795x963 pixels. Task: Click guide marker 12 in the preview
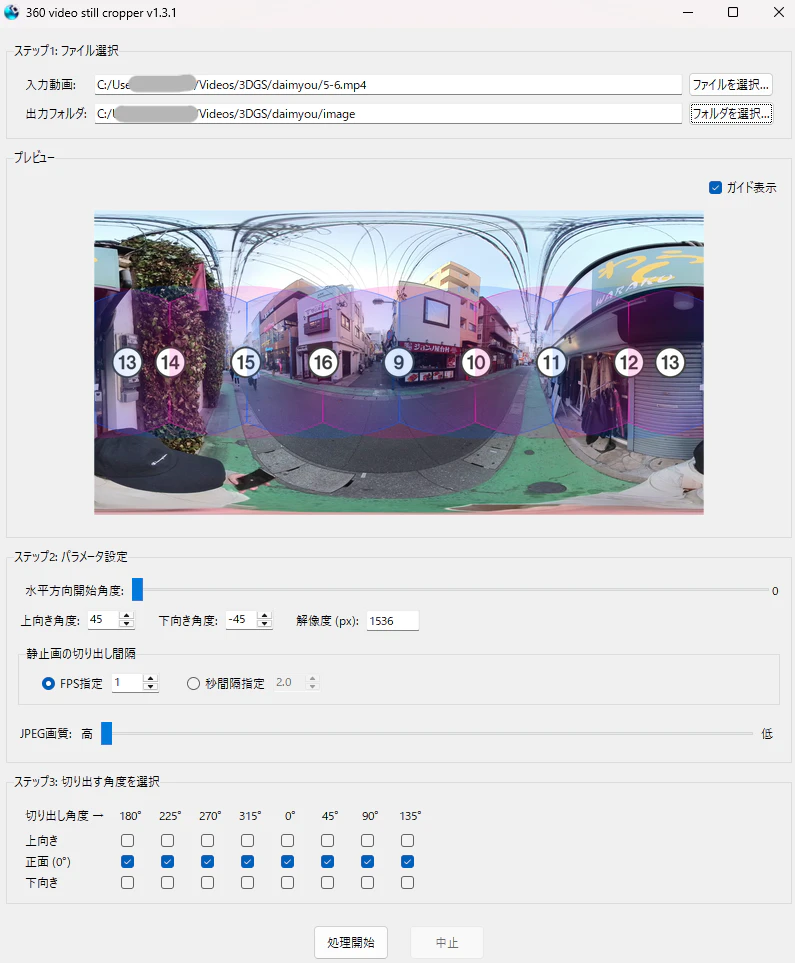629,362
